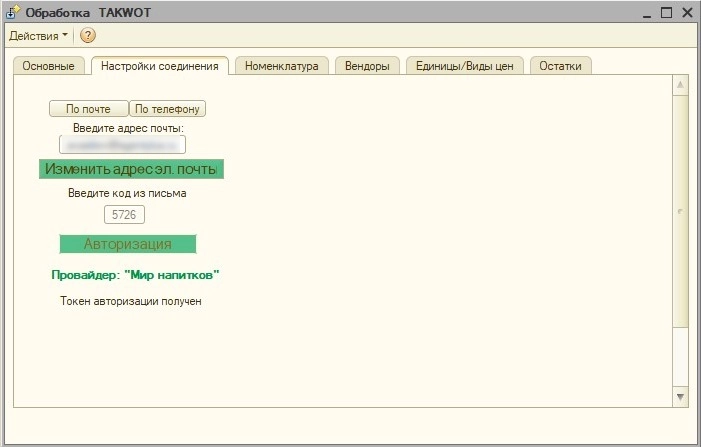
Task: Switch to Единицы/Виды цен tab
Action: click(x=465, y=66)
